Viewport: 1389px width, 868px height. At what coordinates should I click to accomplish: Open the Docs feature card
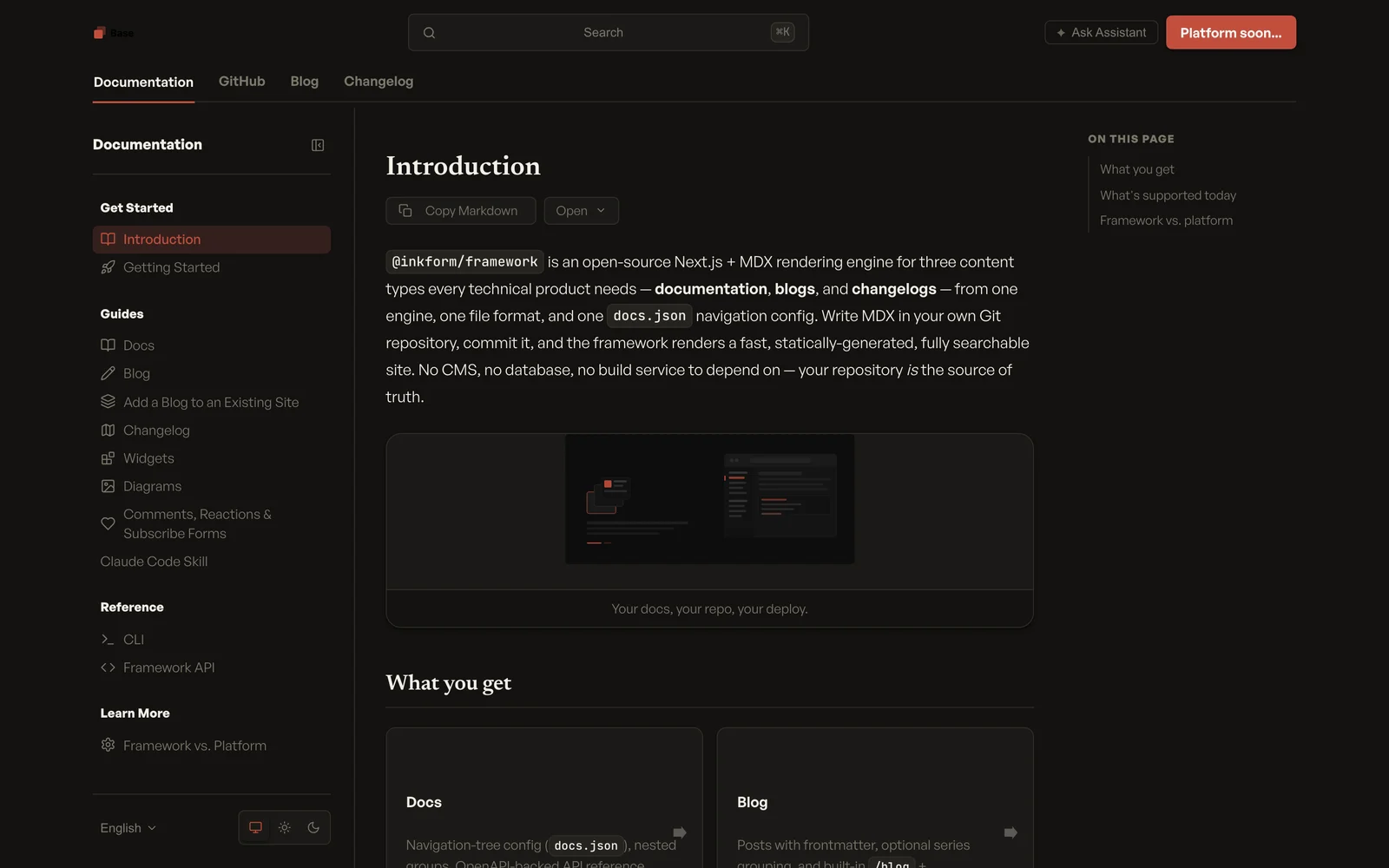(544, 798)
